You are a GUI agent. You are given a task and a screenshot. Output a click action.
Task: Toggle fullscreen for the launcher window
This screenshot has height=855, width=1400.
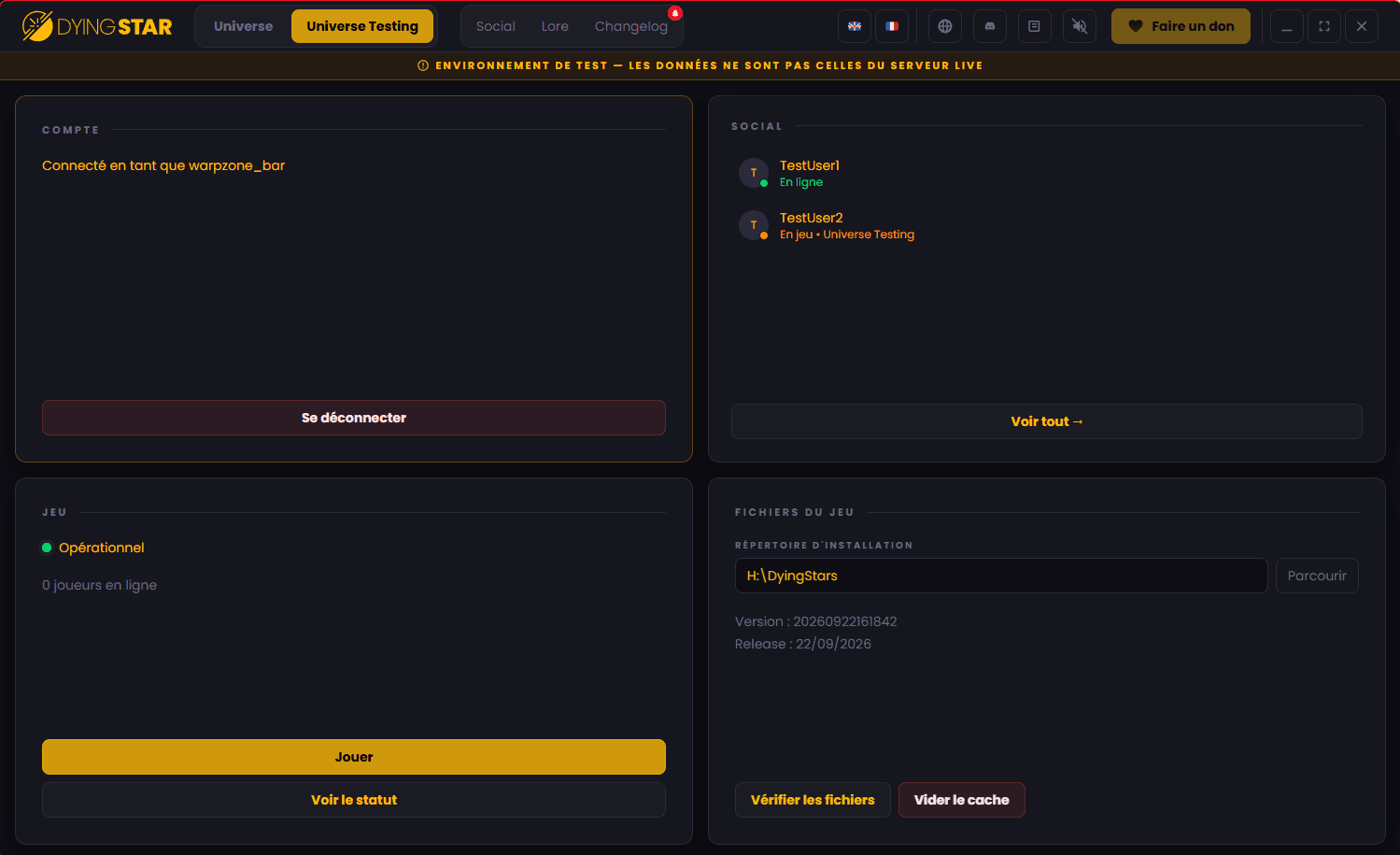click(1324, 26)
